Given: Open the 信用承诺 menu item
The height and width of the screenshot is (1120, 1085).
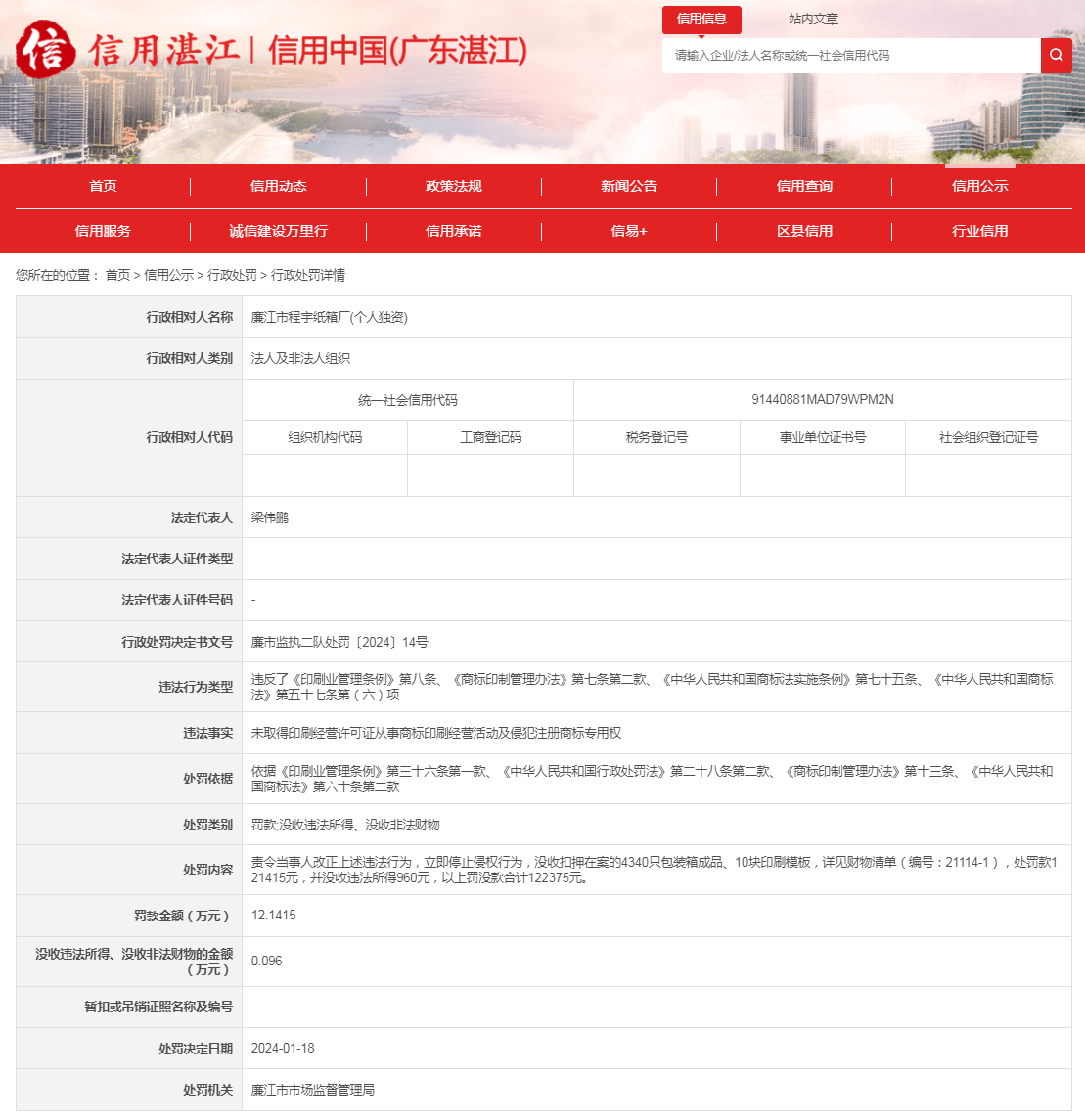Looking at the screenshot, I should [454, 231].
